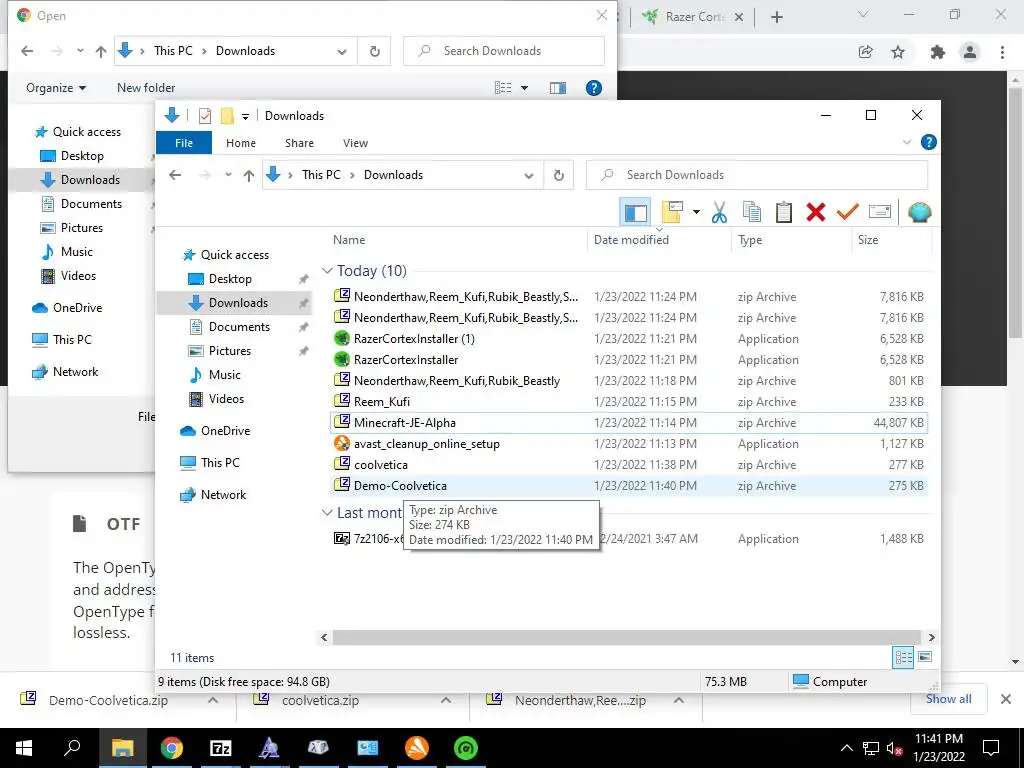This screenshot has width=1024, height=768.
Task: Toggle preview pane in Open dialog
Action: tap(558, 88)
